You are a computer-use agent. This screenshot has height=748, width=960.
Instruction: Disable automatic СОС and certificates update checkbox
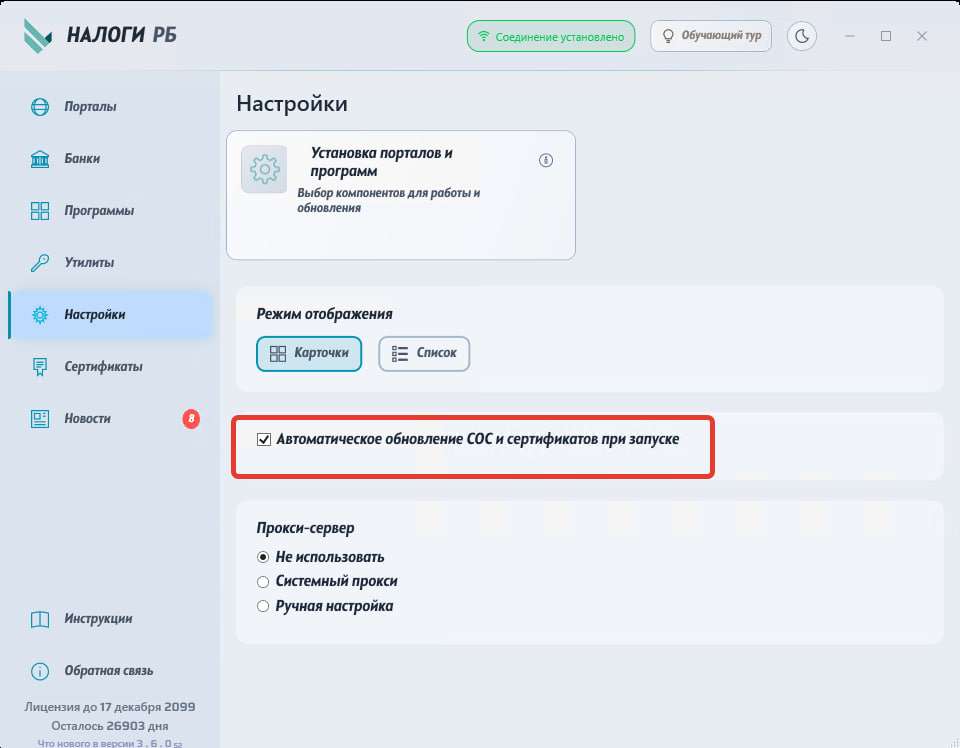(265, 439)
